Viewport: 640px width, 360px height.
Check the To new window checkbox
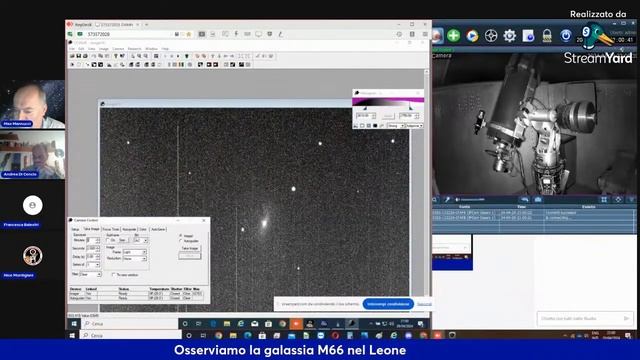pyautogui.click(x=114, y=275)
